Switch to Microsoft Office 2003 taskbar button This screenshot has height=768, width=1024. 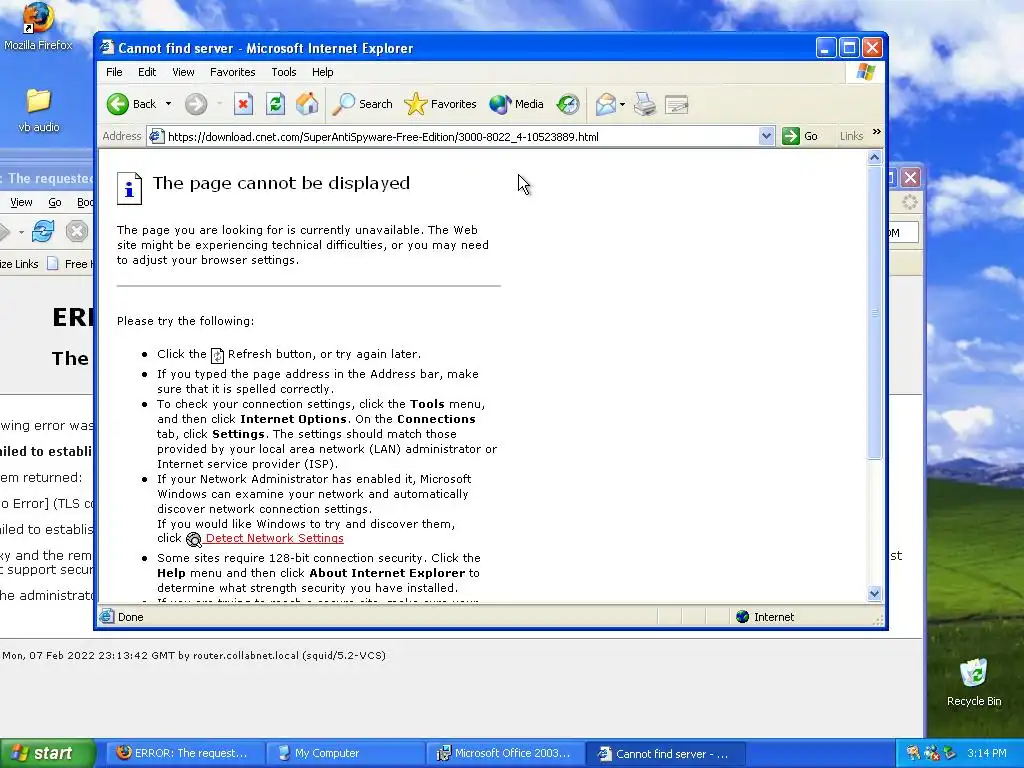pos(505,753)
